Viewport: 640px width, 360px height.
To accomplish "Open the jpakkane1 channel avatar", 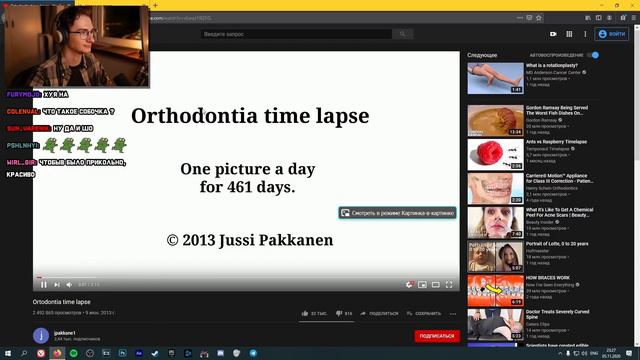I will [41, 336].
